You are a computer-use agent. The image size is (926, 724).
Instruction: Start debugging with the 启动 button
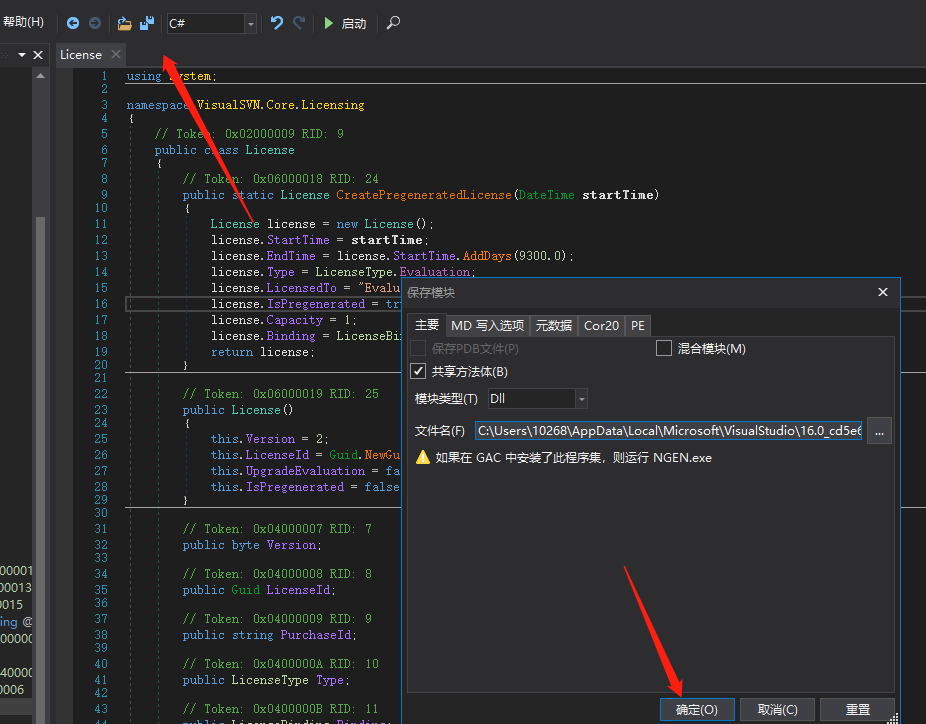pos(345,24)
